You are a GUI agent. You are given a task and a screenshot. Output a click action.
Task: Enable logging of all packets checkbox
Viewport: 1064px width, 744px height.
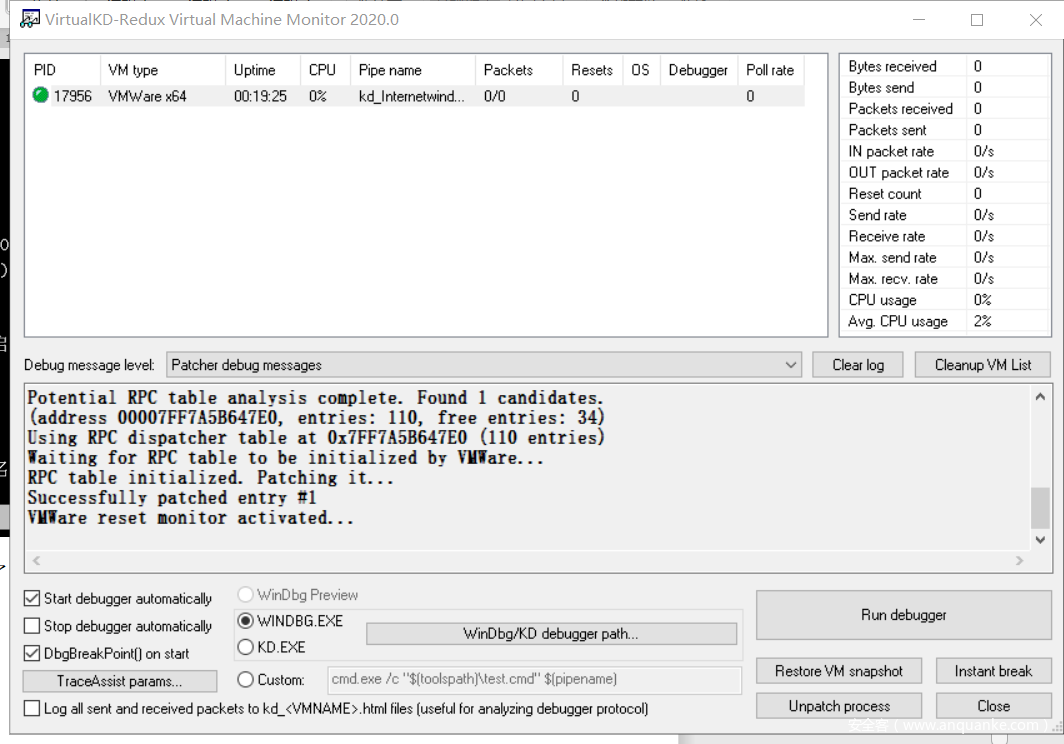[32, 709]
